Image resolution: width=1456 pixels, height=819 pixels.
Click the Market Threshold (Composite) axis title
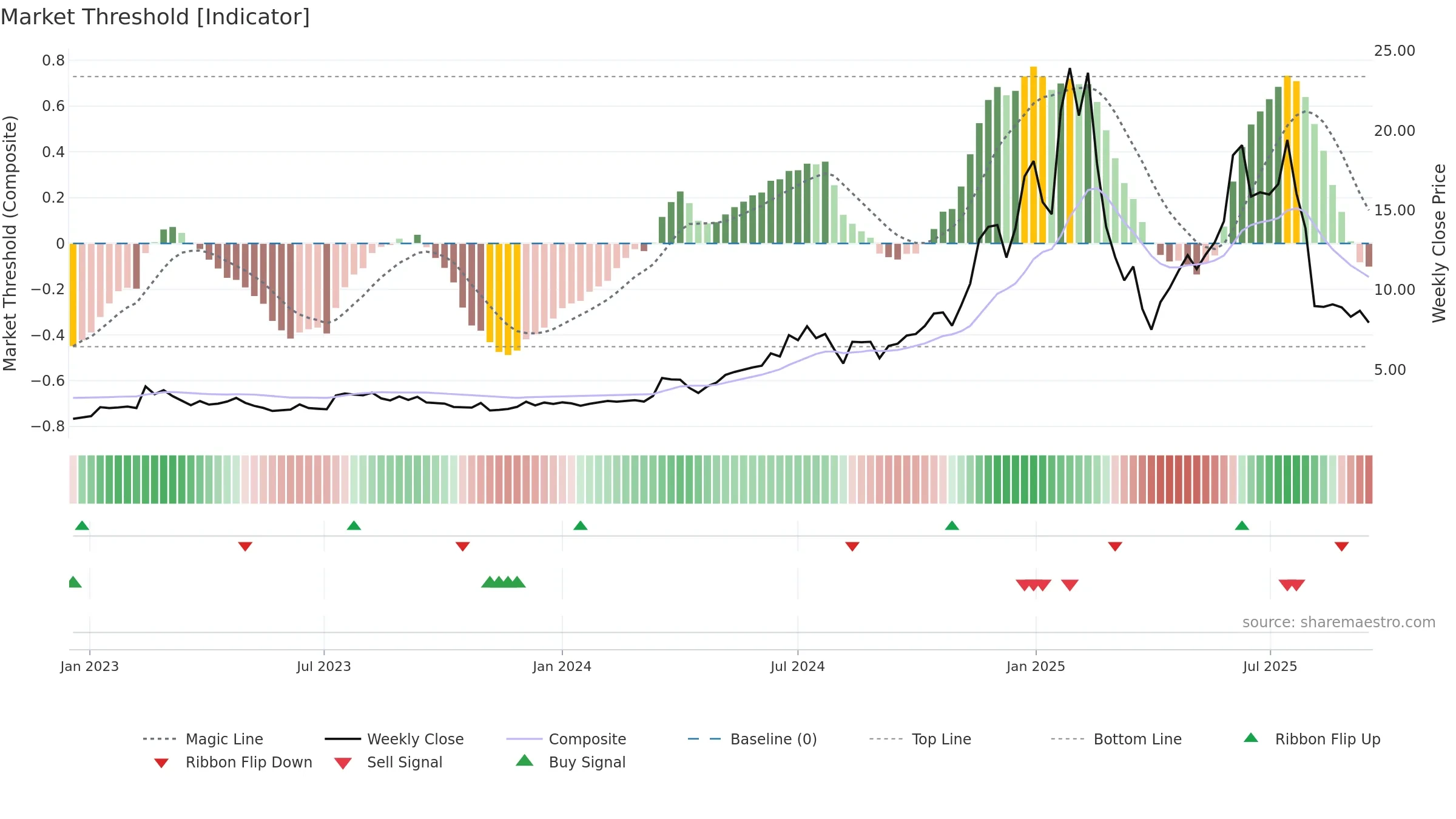pos(10,243)
